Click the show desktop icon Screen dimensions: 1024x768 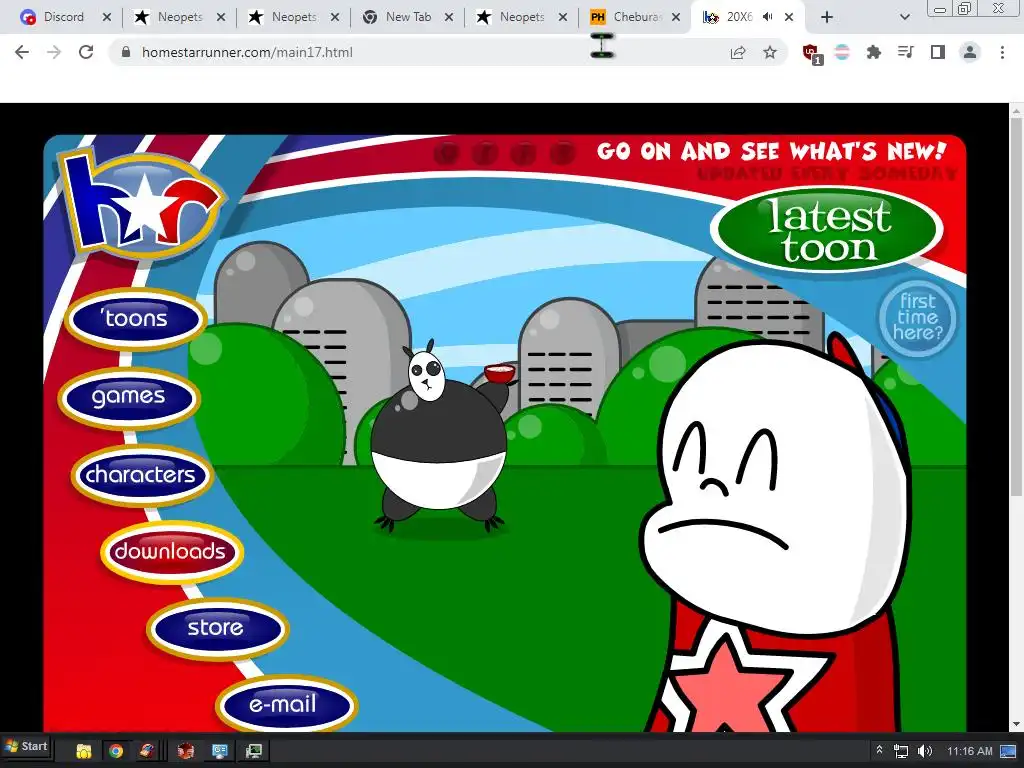1008,751
